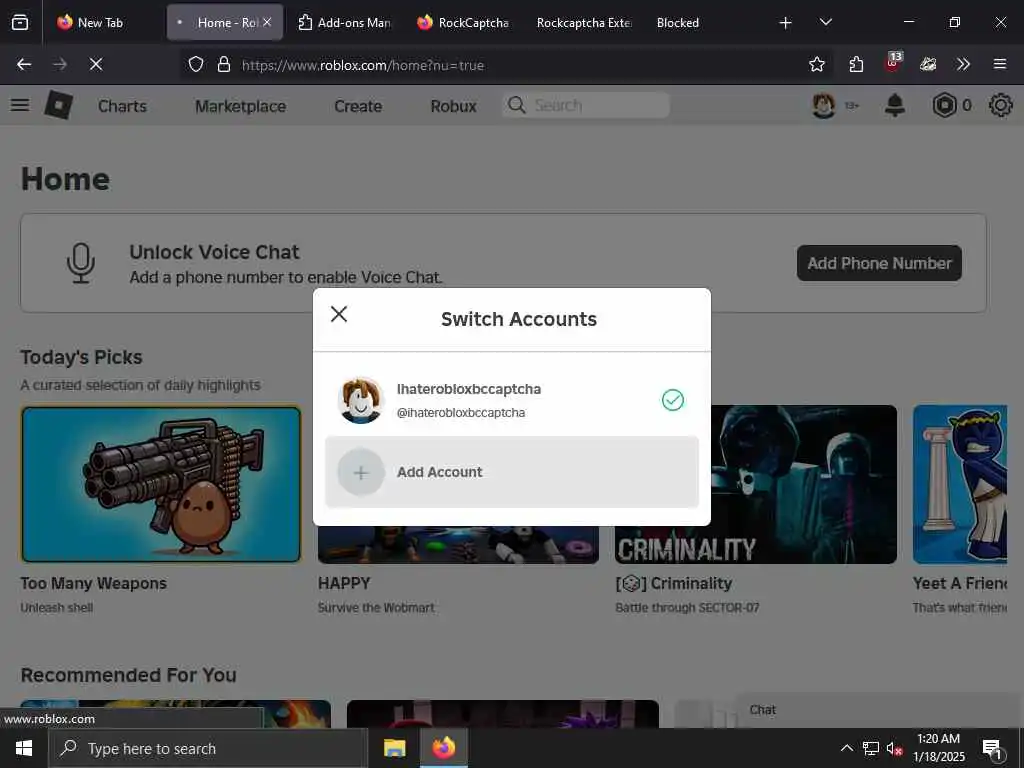Screen dimensions: 1024x768
Task: Open the Roblox settings gear
Action: tap(1000, 105)
